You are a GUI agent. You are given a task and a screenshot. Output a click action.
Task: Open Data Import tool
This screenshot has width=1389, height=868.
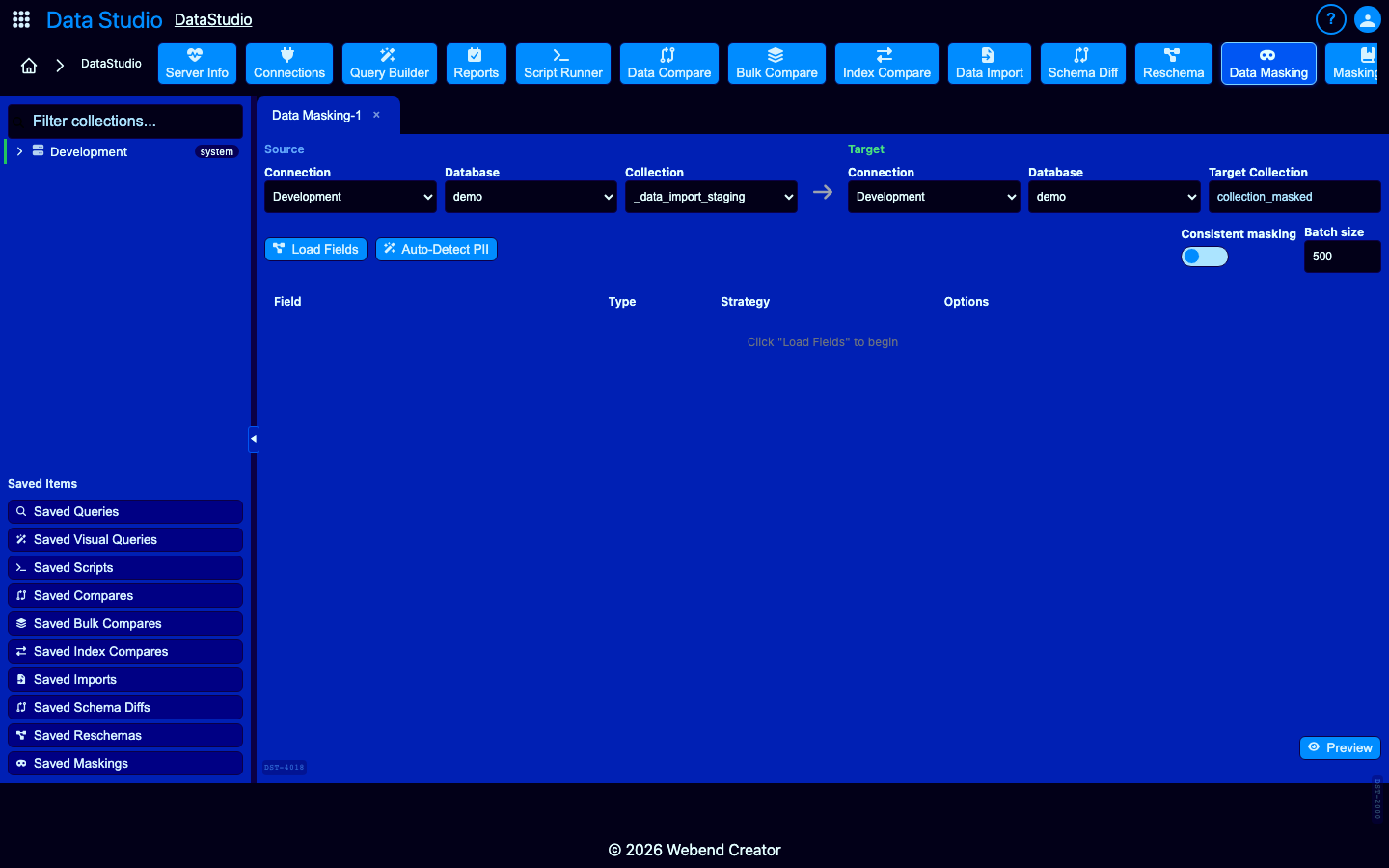(990, 64)
